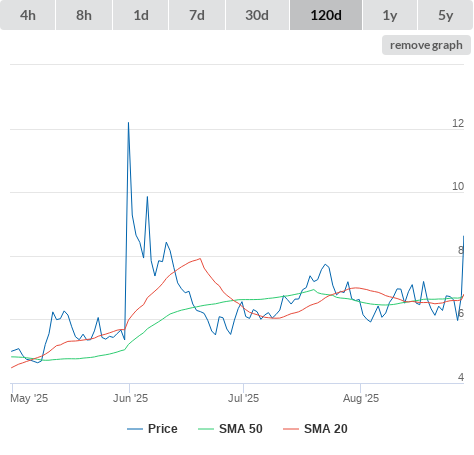Choose the 1d range tab
474x455 pixels.
pos(141,15)
